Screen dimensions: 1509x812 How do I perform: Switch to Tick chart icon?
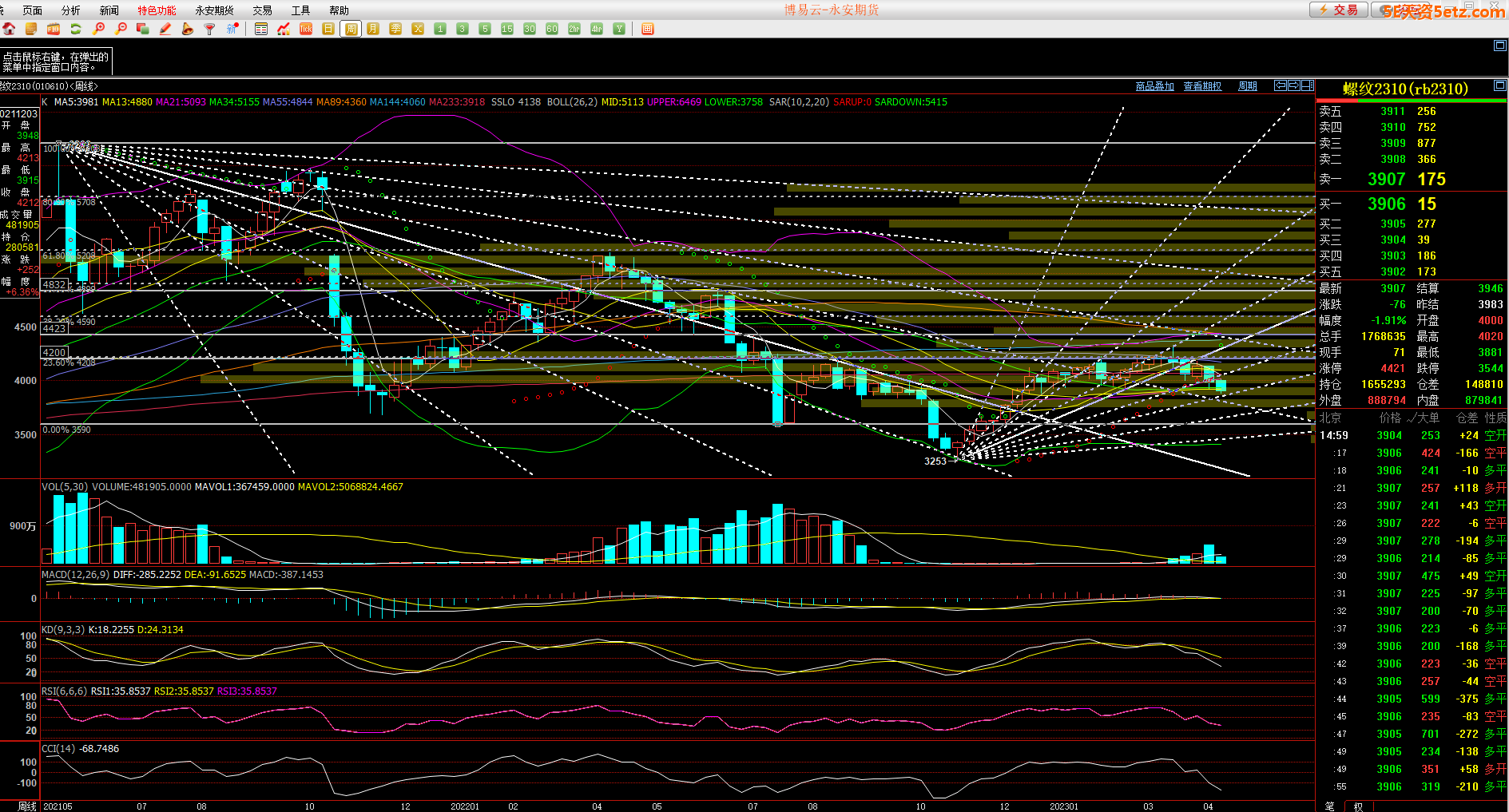(x=306, y=29)
